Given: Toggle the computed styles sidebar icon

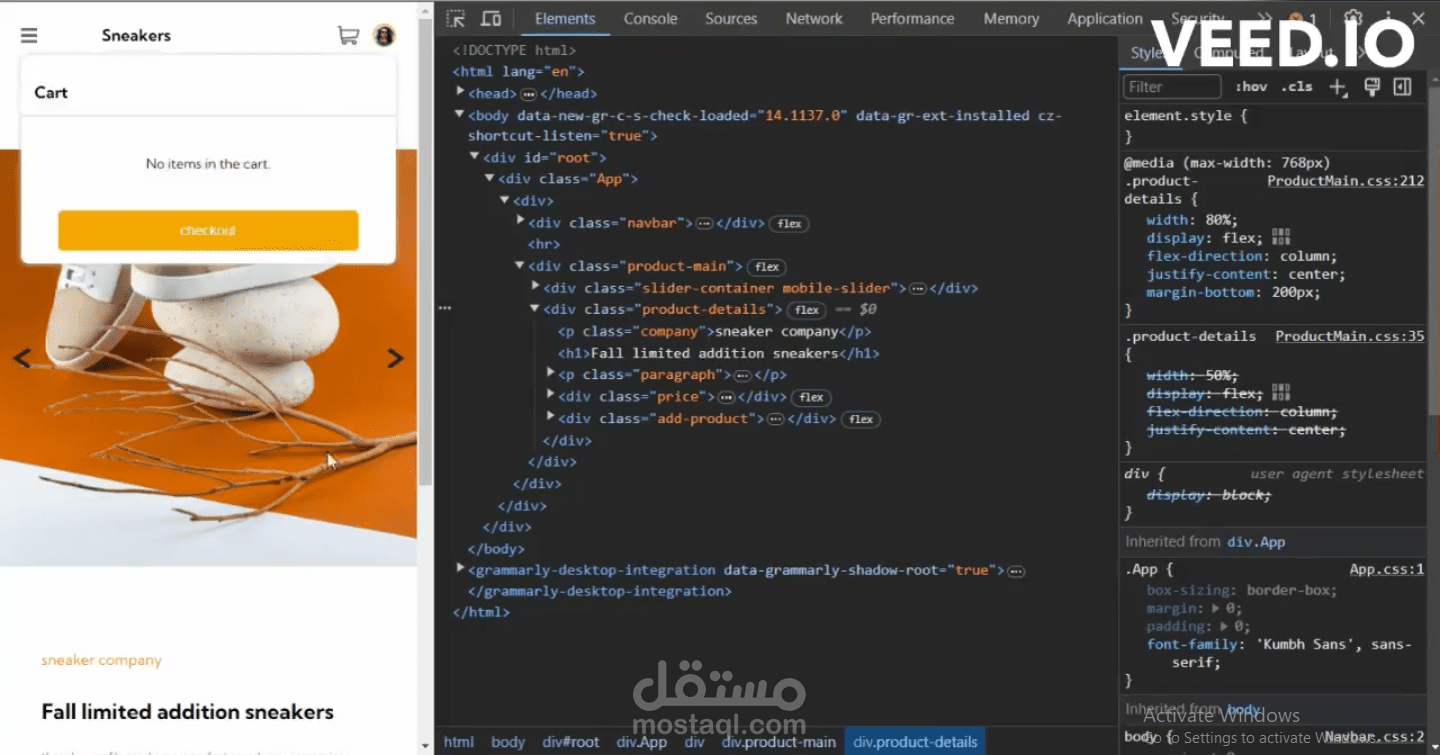Looking at the screenshot, I should tap(1403, 87).
